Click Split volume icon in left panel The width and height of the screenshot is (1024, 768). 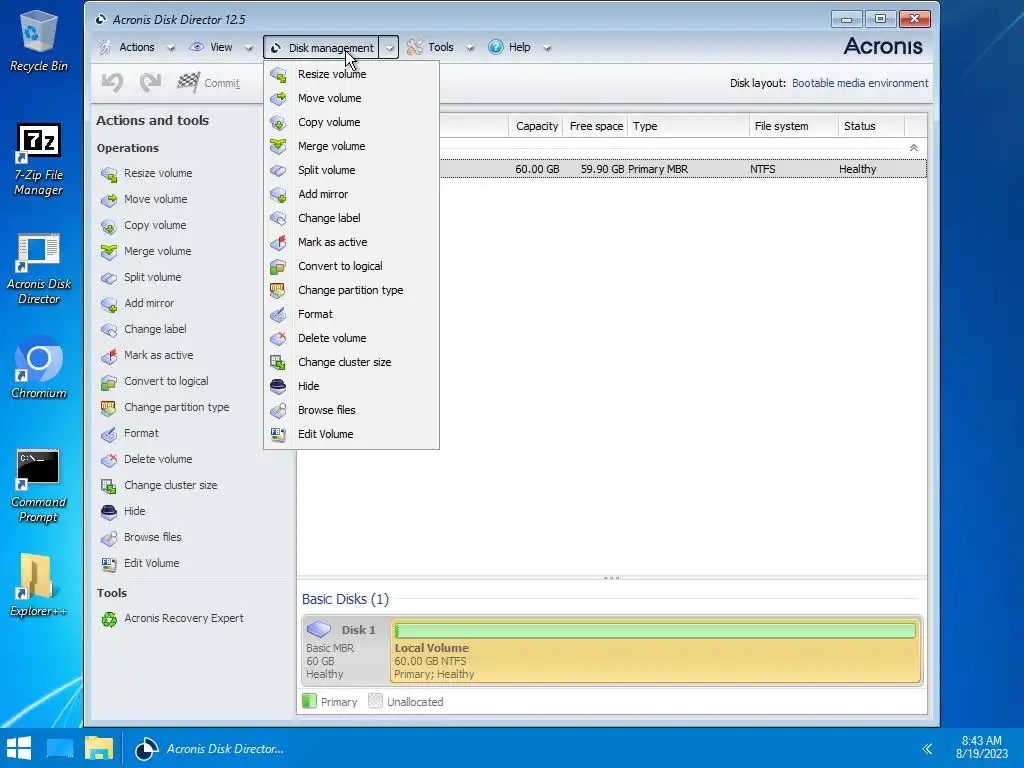pos(108,278)
